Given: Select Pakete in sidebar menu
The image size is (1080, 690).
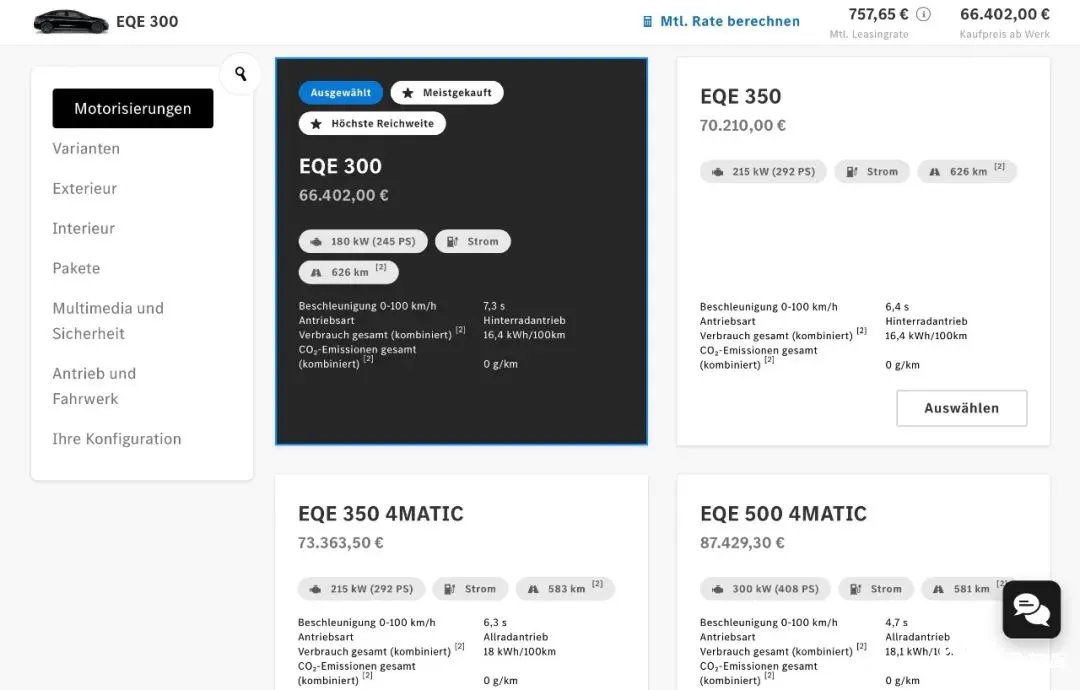Looking at the screenshot, I should pos(76,268).
